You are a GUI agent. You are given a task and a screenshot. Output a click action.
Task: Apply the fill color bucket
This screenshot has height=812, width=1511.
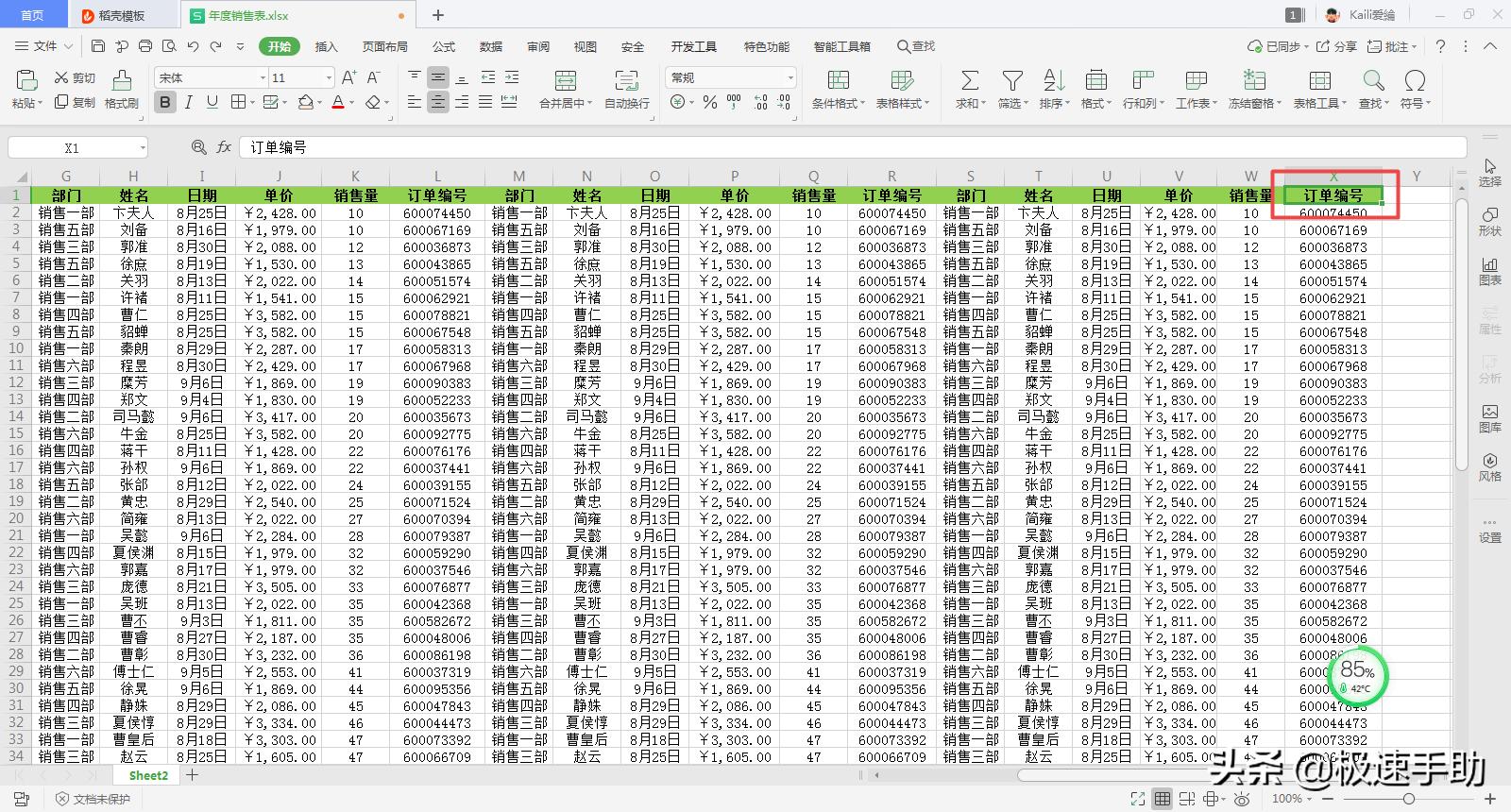(305, 102)
